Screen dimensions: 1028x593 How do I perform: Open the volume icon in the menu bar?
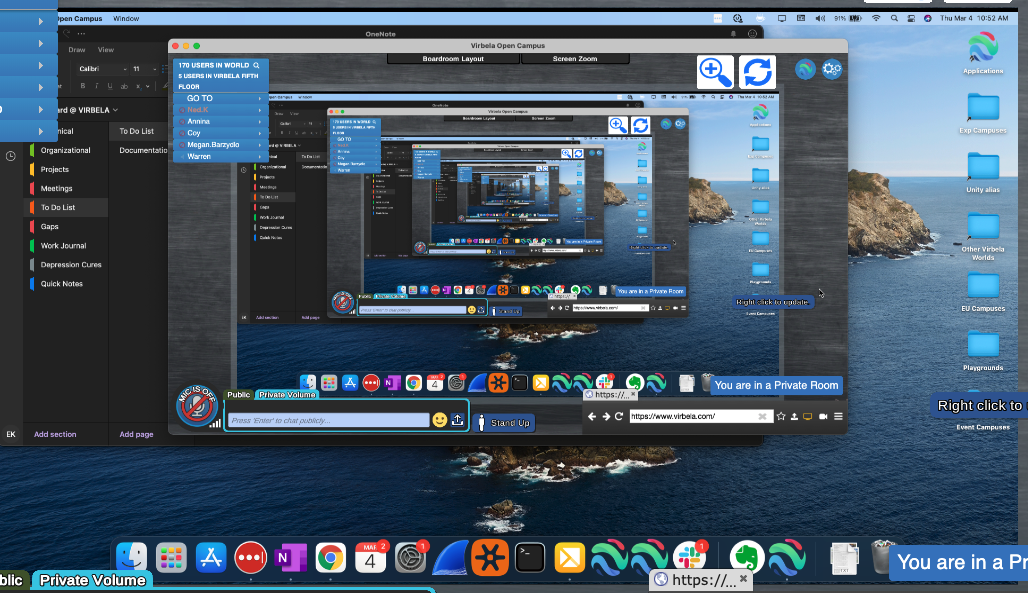tap(820, 18)
